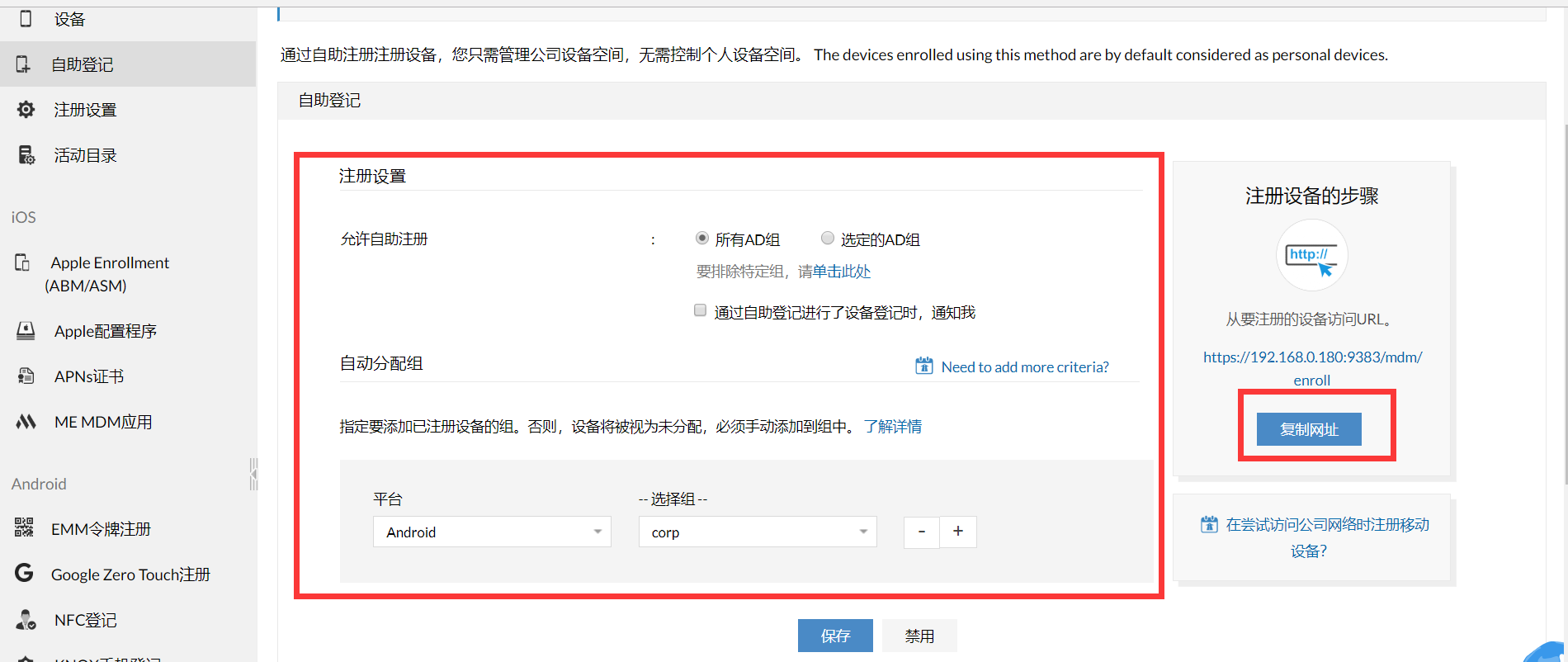Open the 平台 Android dropdown
Viewport: 1568px width, 662px height.
click(x=492, y=532)
